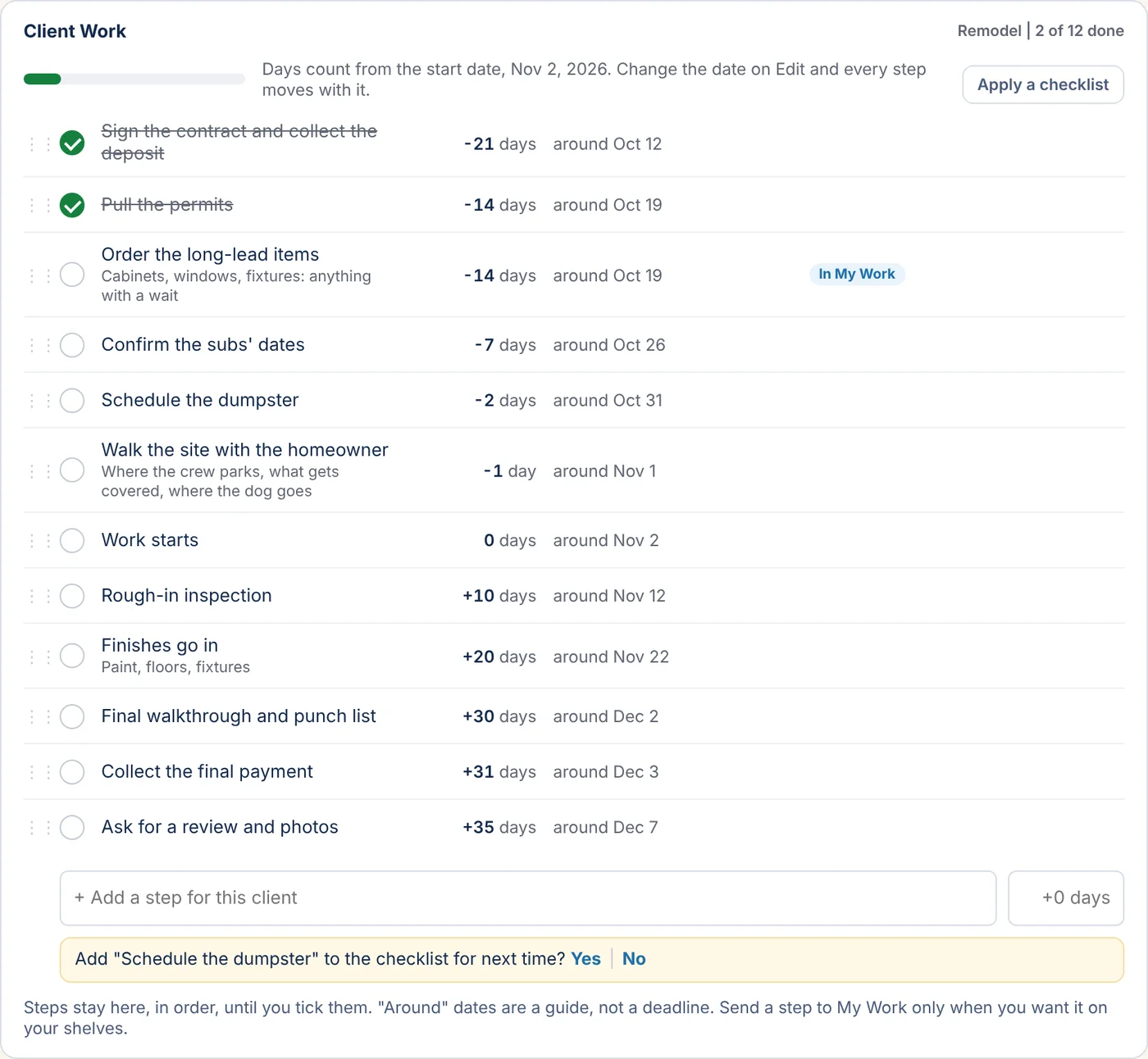Click No on the checklist suggestion banner
This screenshot has height=1059, width=1148.
tap(634, 959)
